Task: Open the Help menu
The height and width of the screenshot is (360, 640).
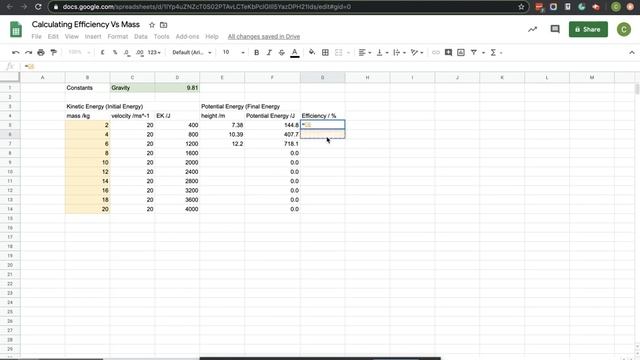Action: [212, 37]
